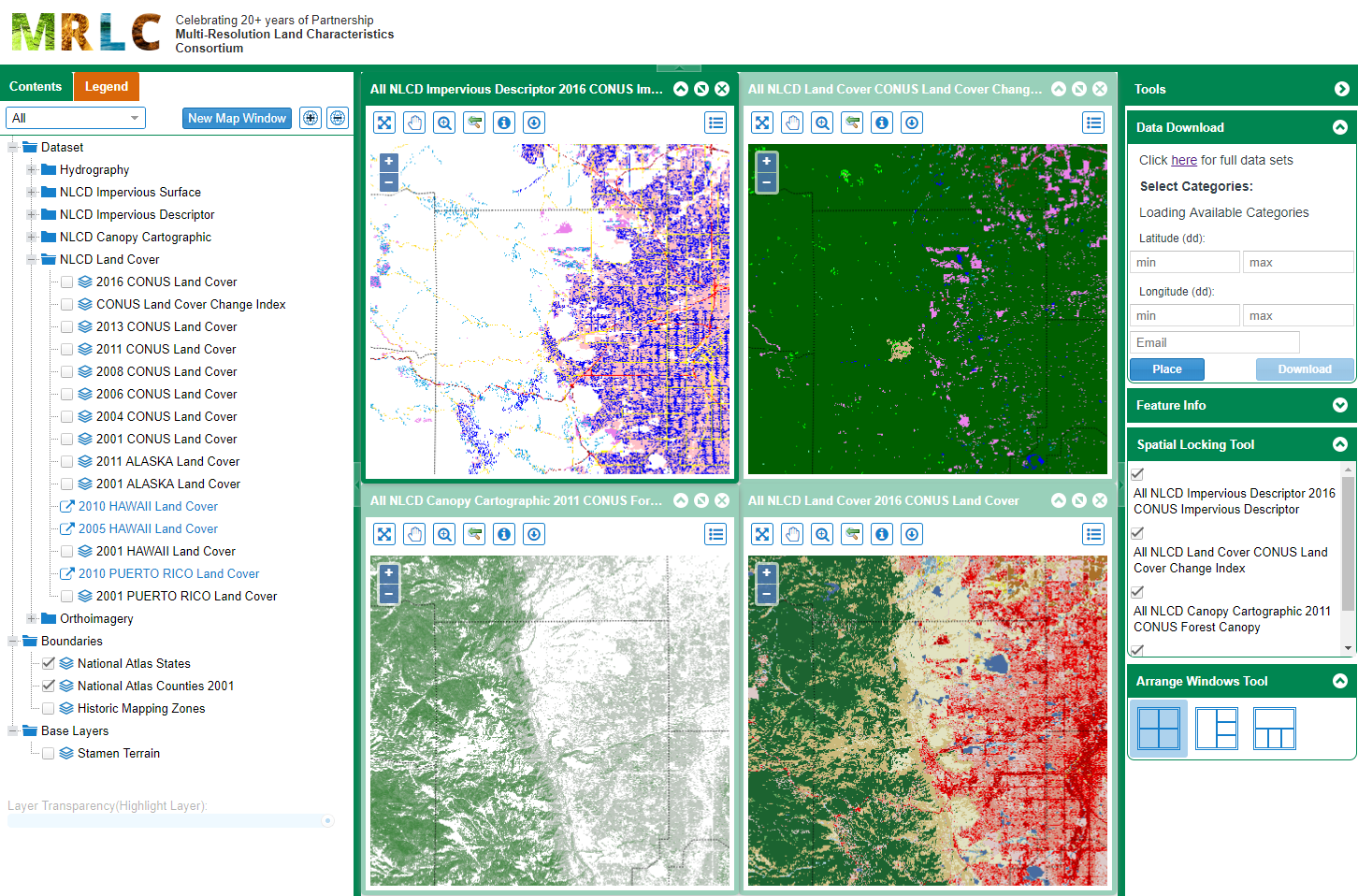Open the layer list icon in the Land Cover Change window
Viewport: 1358px width, 896px height.
[x=1093, y=123]
